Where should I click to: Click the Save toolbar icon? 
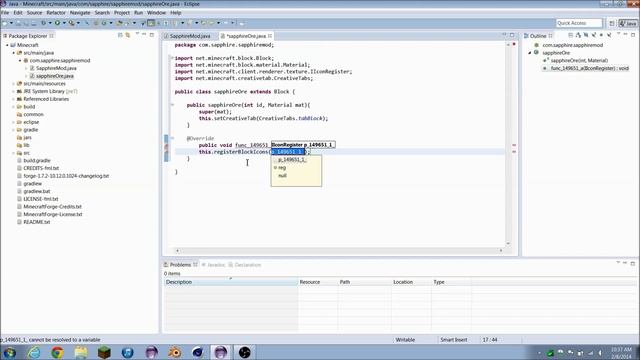(18, 23)
